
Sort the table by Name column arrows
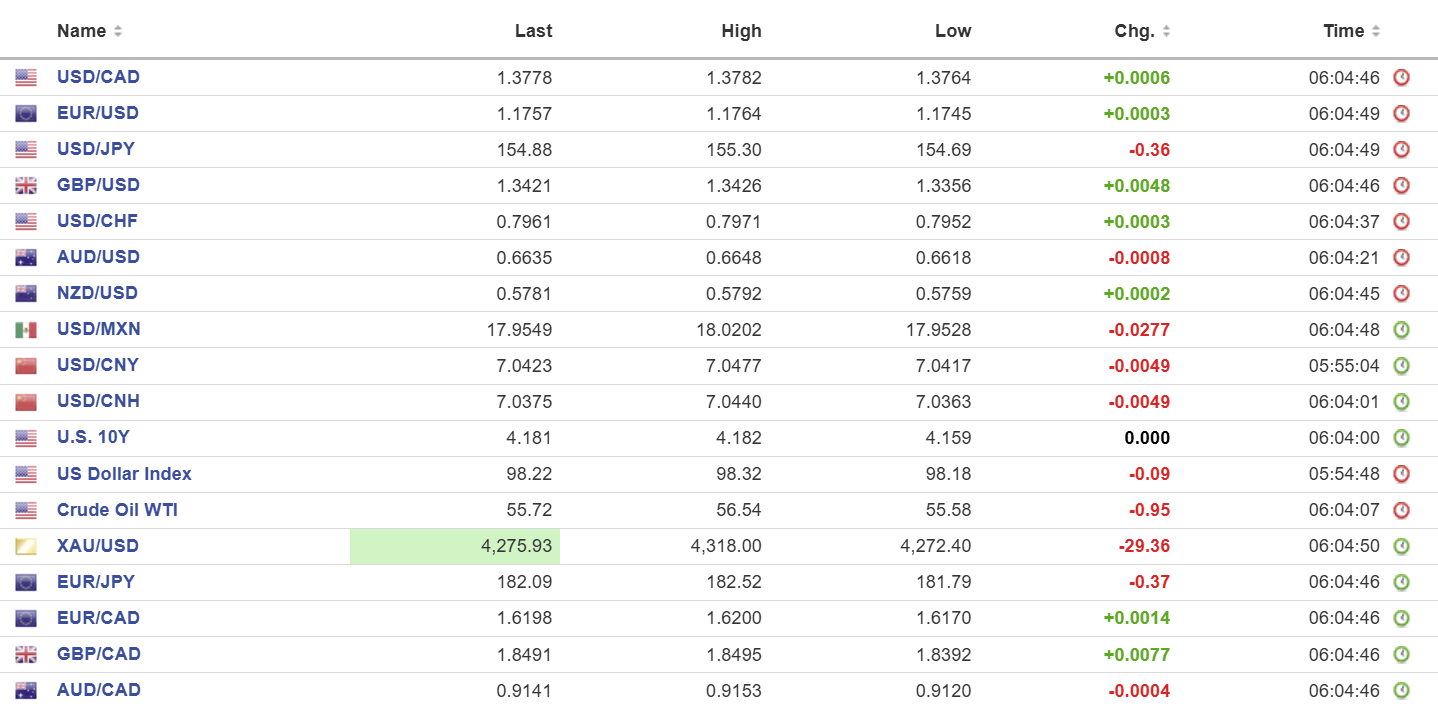(118, 31)
